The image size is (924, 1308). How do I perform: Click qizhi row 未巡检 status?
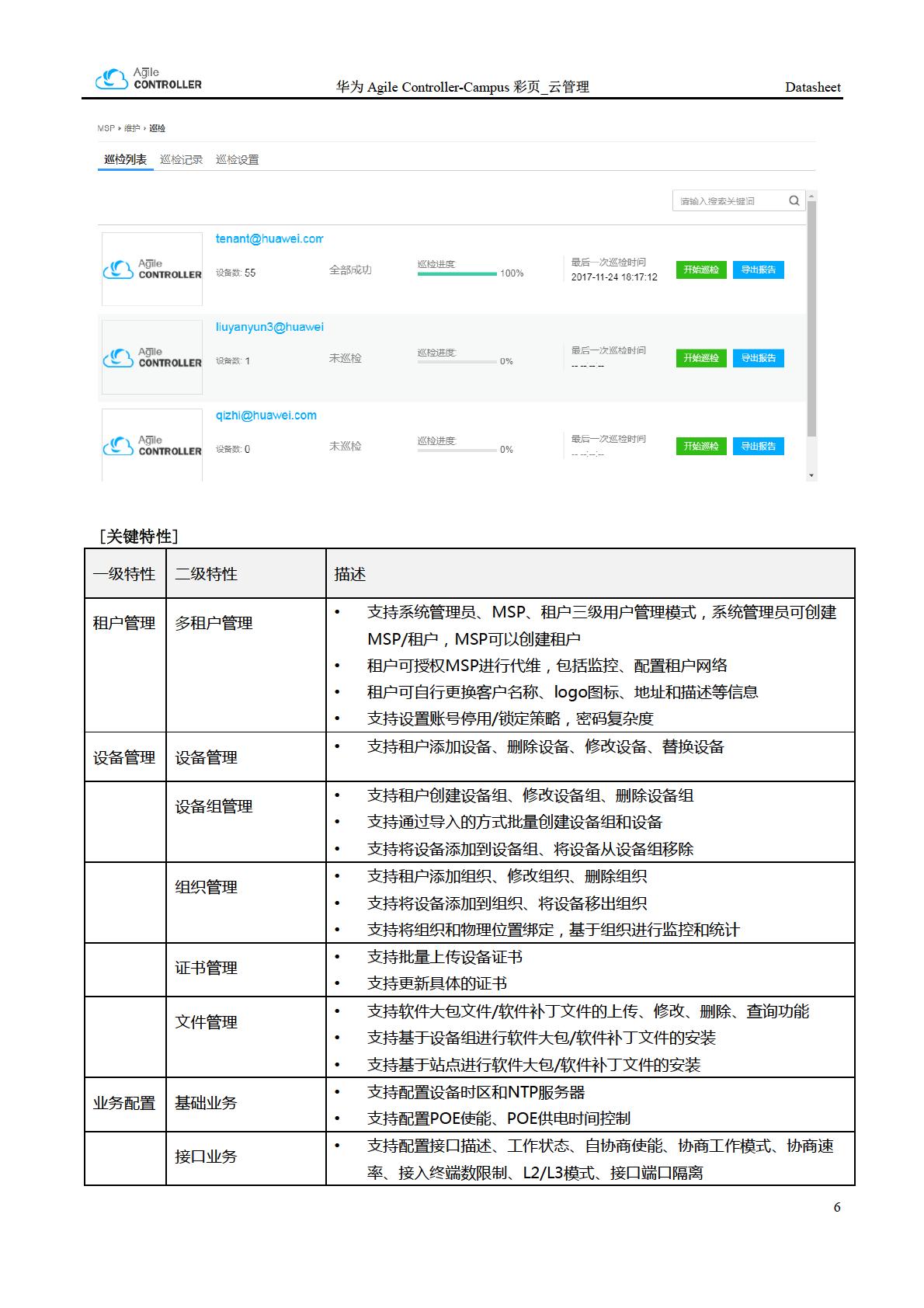[x=345, y=446]
